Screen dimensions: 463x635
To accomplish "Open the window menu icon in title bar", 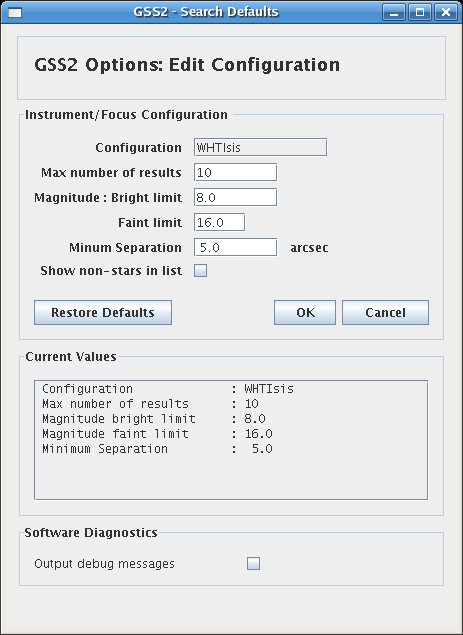I will pos(15,12).
